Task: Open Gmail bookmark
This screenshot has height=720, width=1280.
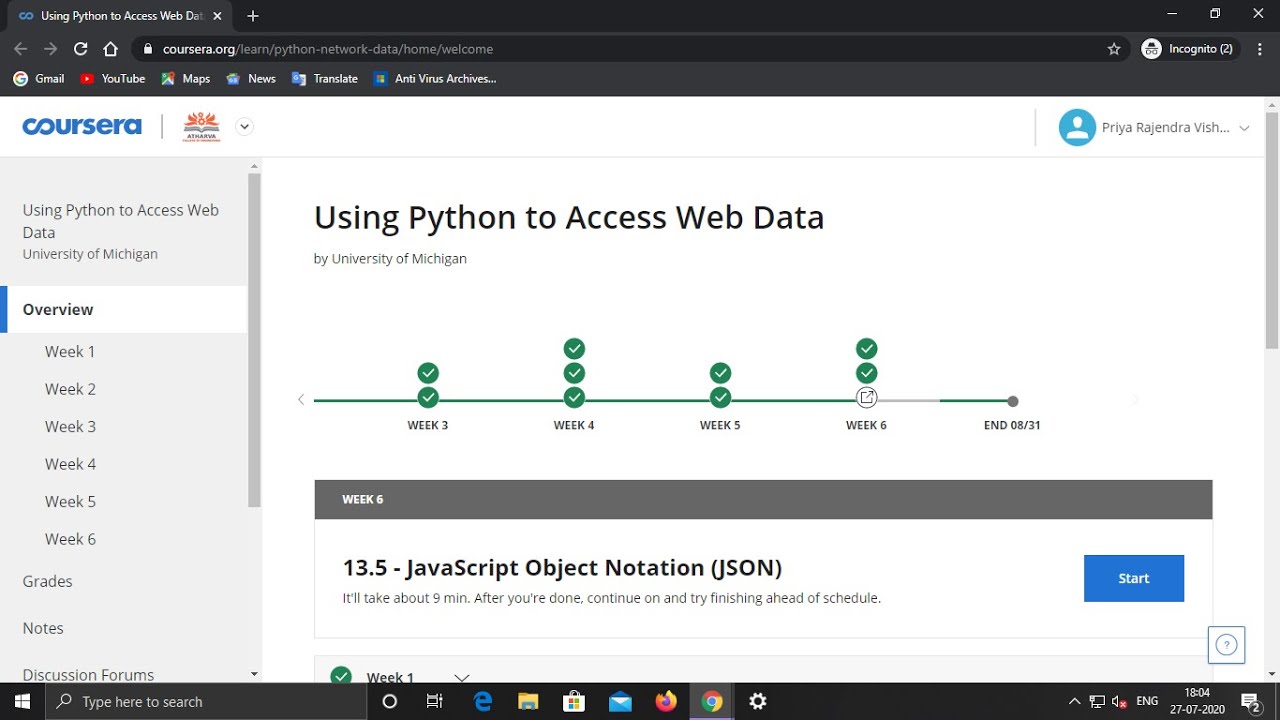Action: click(39, 78)
